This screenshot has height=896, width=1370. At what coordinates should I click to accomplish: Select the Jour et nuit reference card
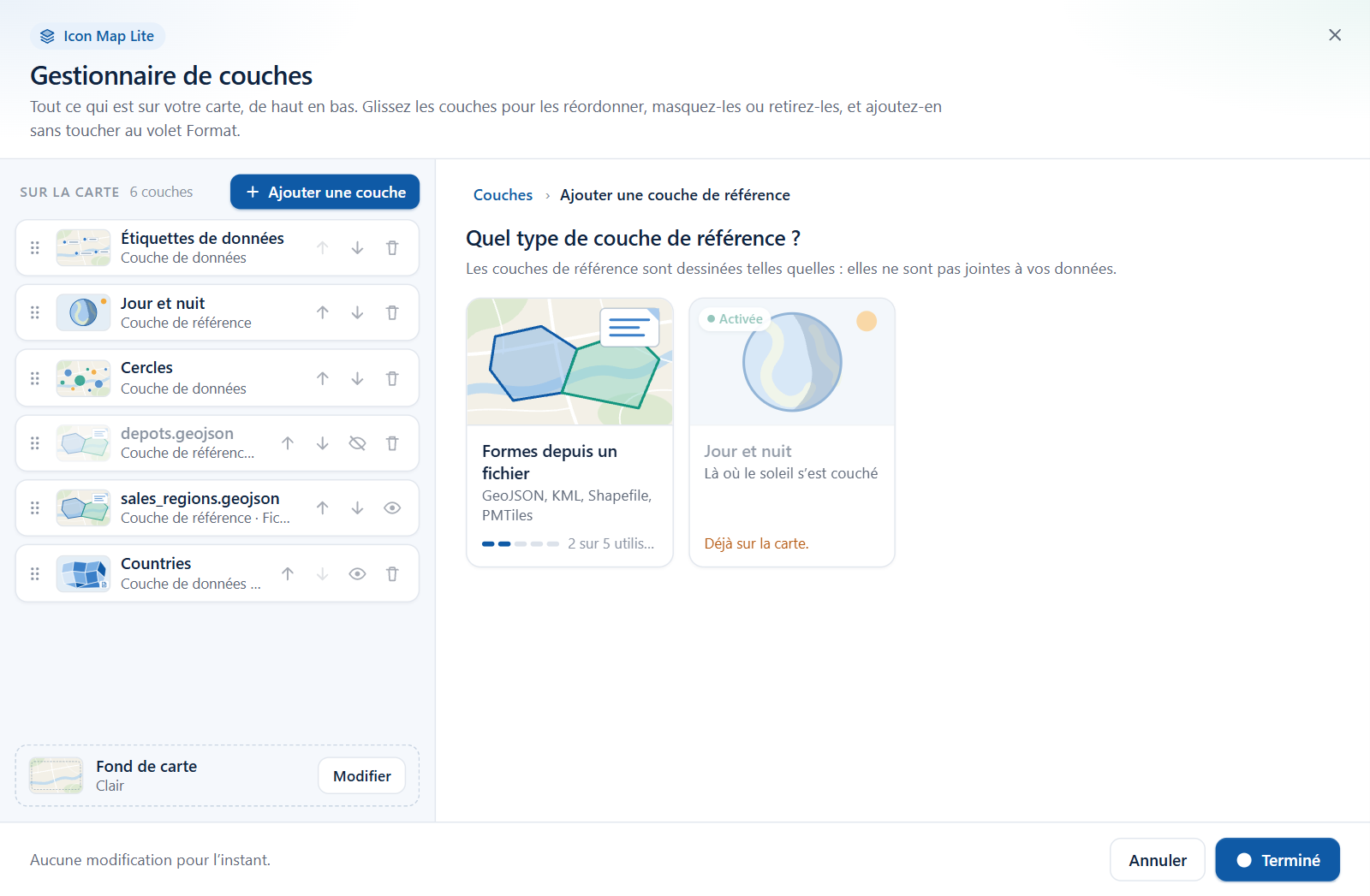(x=792, y=432)
